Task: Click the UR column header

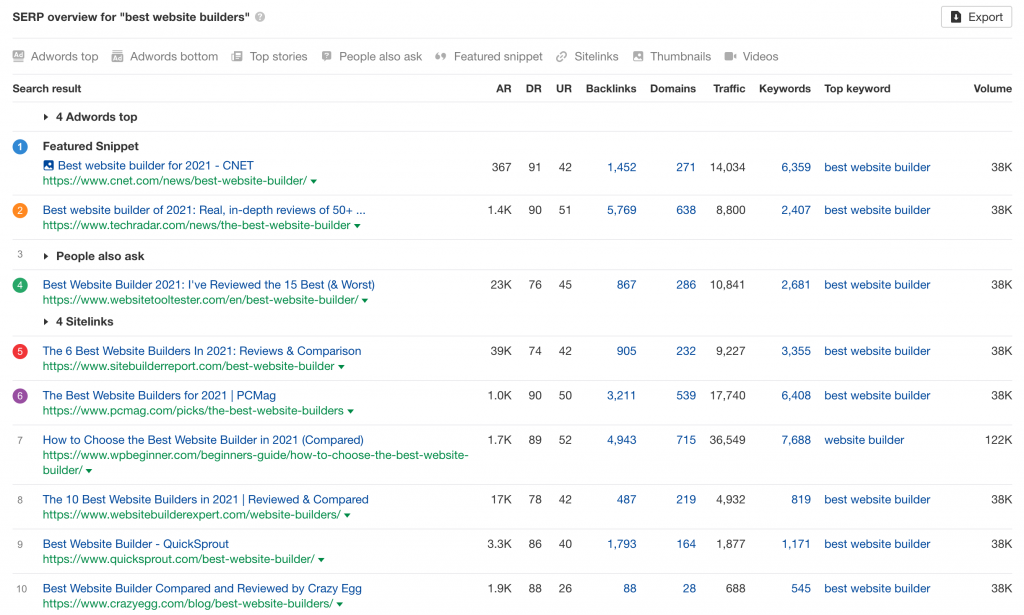Action: click(x=564, y=89)
